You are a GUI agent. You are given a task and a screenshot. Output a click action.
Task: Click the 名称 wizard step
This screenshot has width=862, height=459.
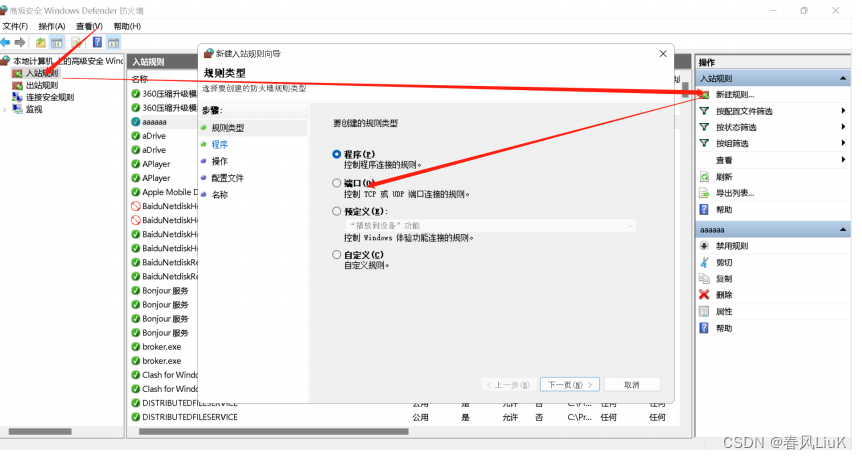(219, 195)
